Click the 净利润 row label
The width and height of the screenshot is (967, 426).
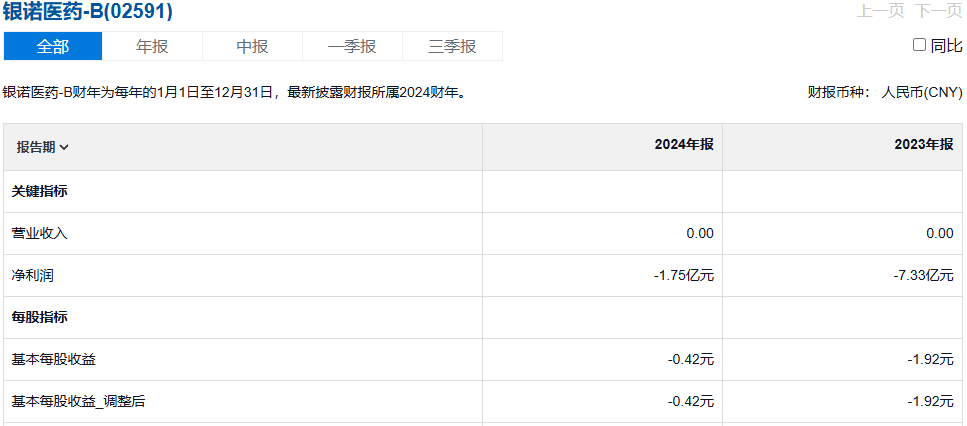point(33,276)
